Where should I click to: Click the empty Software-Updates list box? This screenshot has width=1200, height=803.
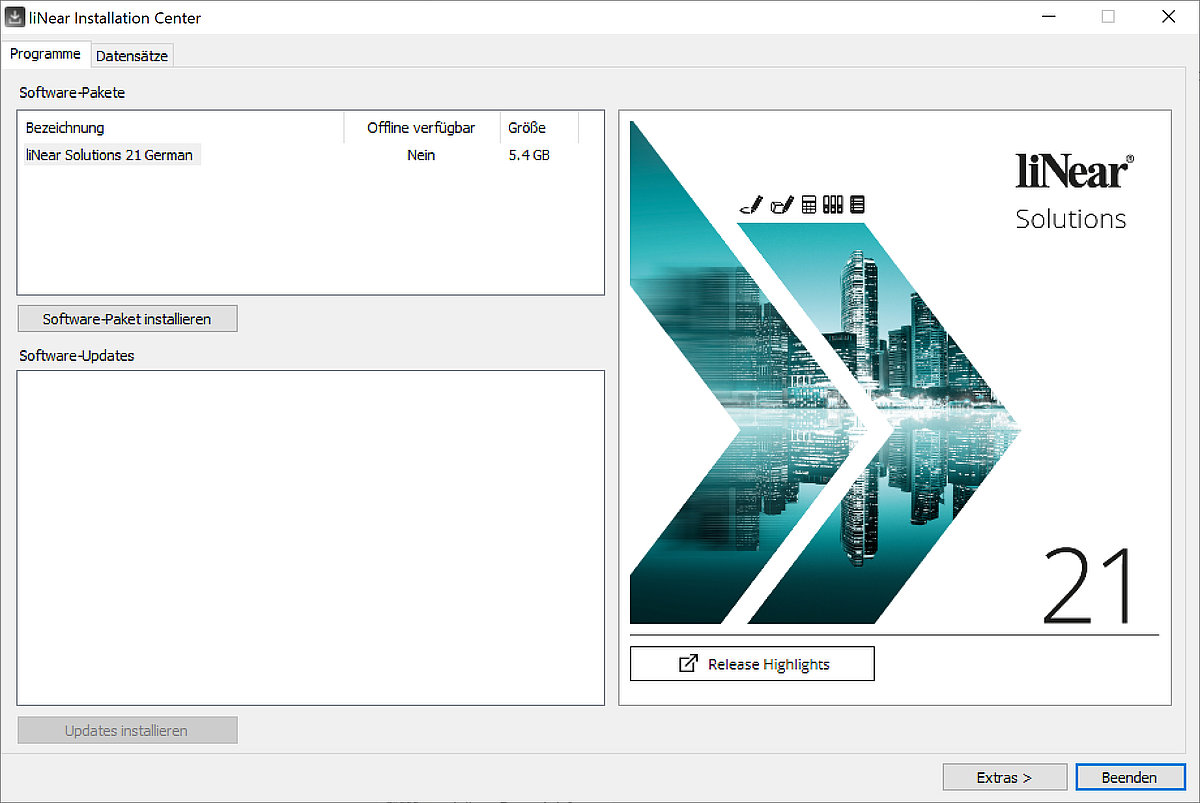click(x=310, y=538)
